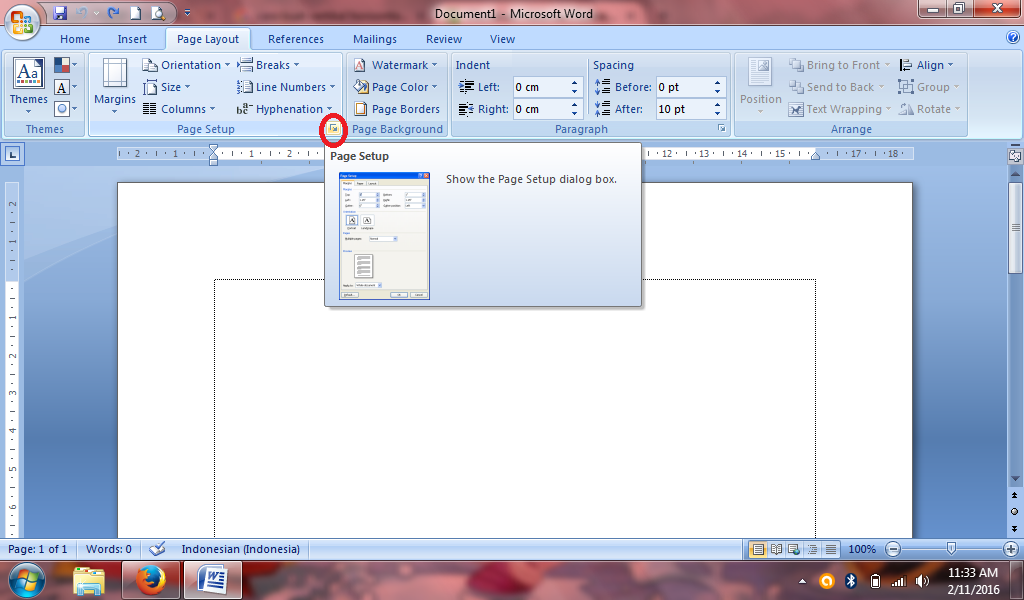Decrease Indent Right value
The image size is (1024, 600).
click(575, 114)
